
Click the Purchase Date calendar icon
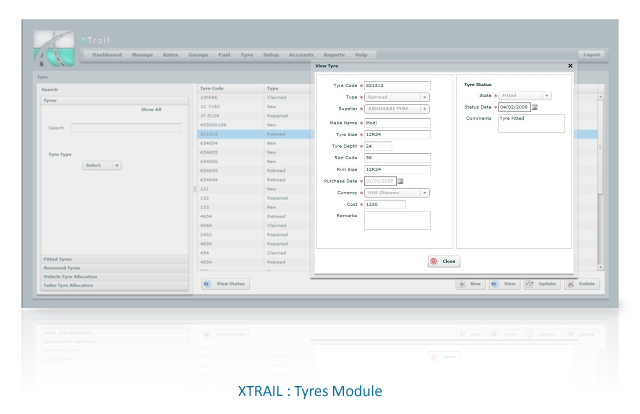[400, 181]
